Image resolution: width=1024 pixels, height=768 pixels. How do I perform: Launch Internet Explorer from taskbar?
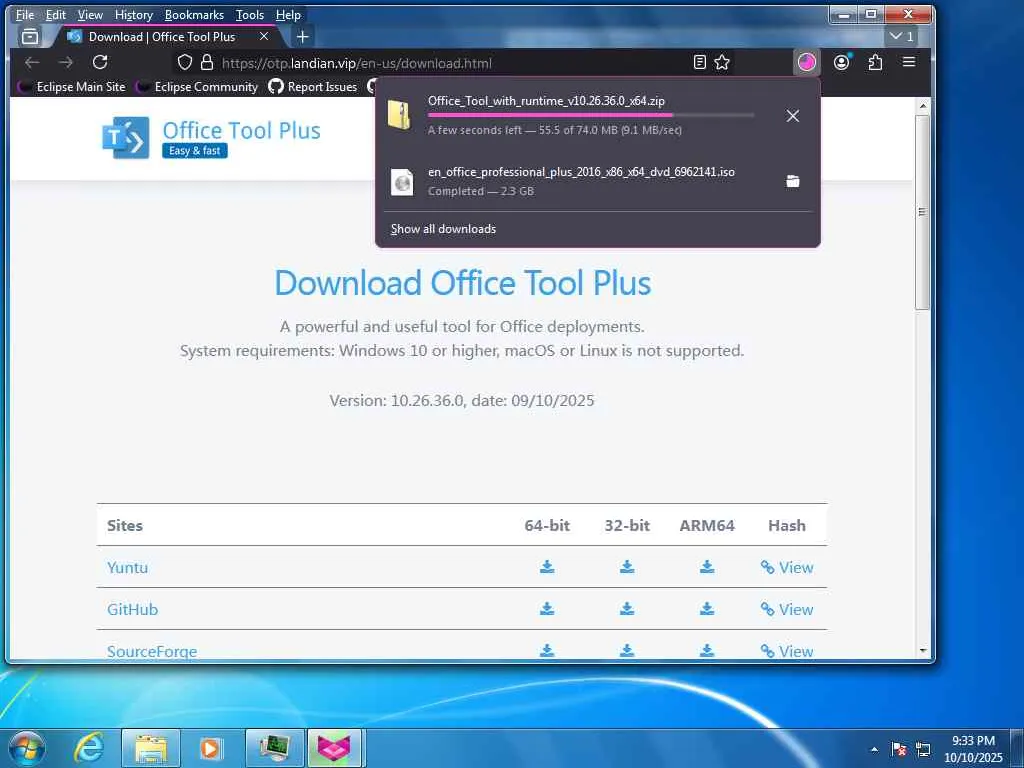[x=89, y=748]
